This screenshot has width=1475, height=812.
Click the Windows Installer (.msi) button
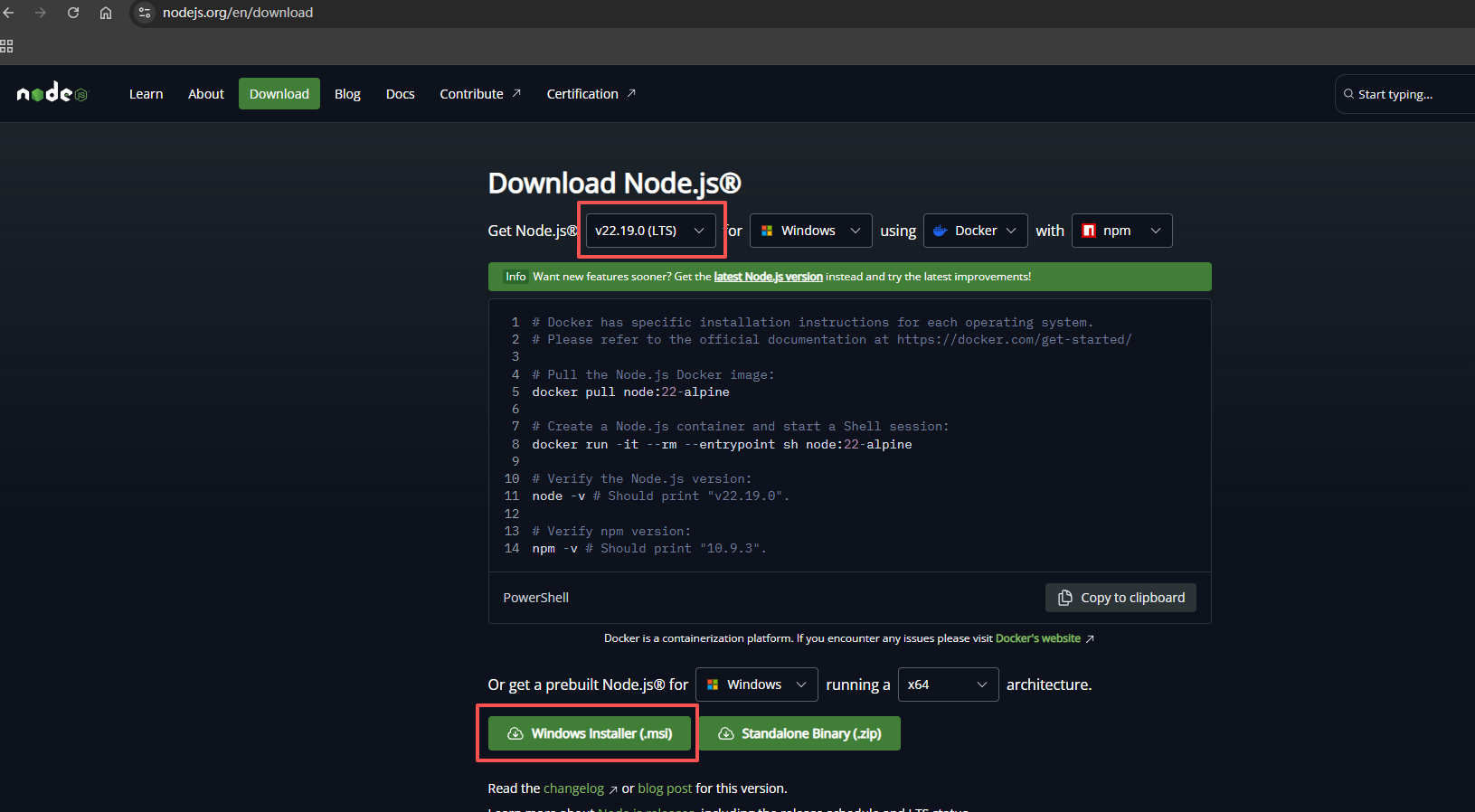(x=590, y=733)
